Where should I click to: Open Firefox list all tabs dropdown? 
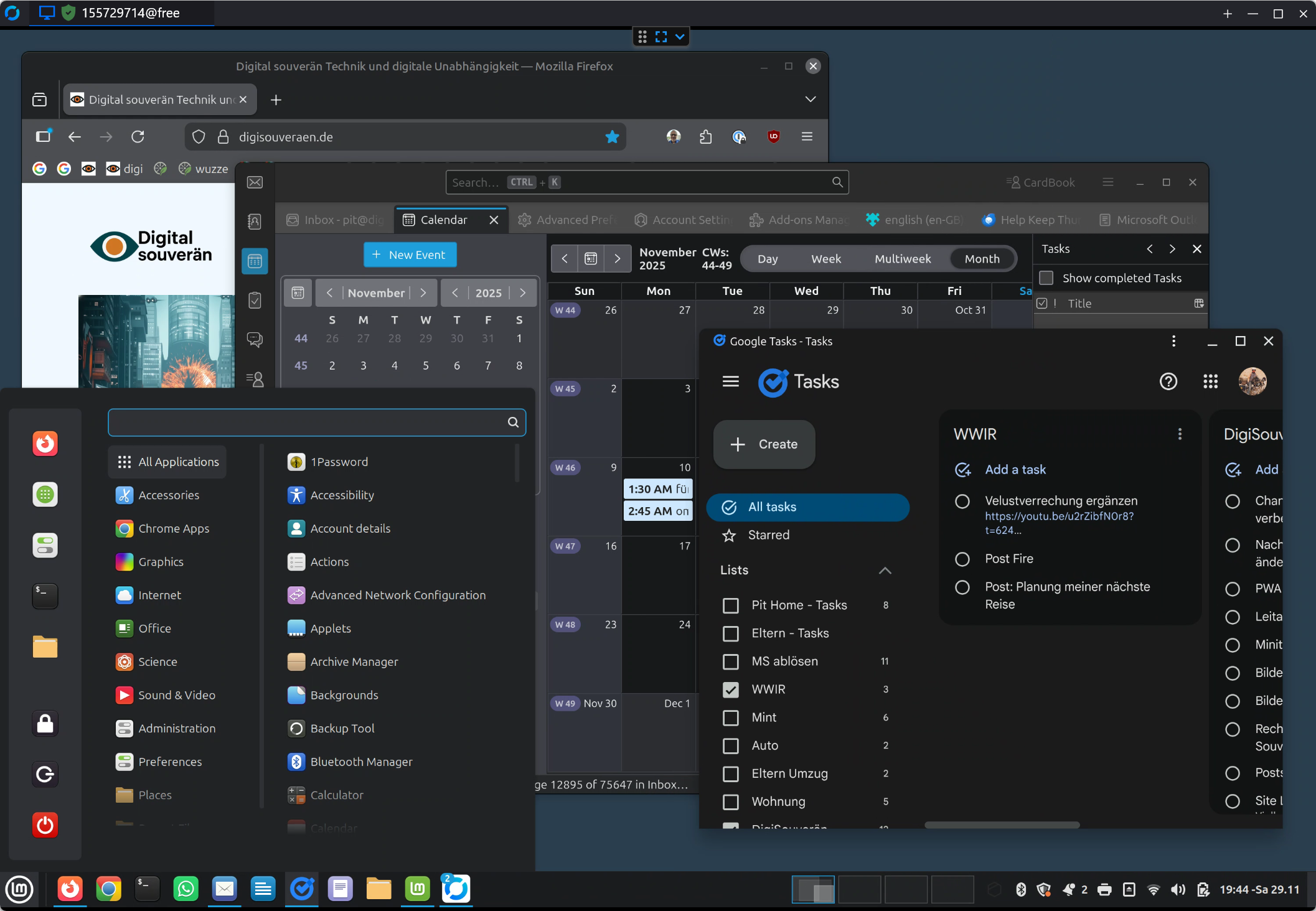pyautogui.click(x=810, y=100)
